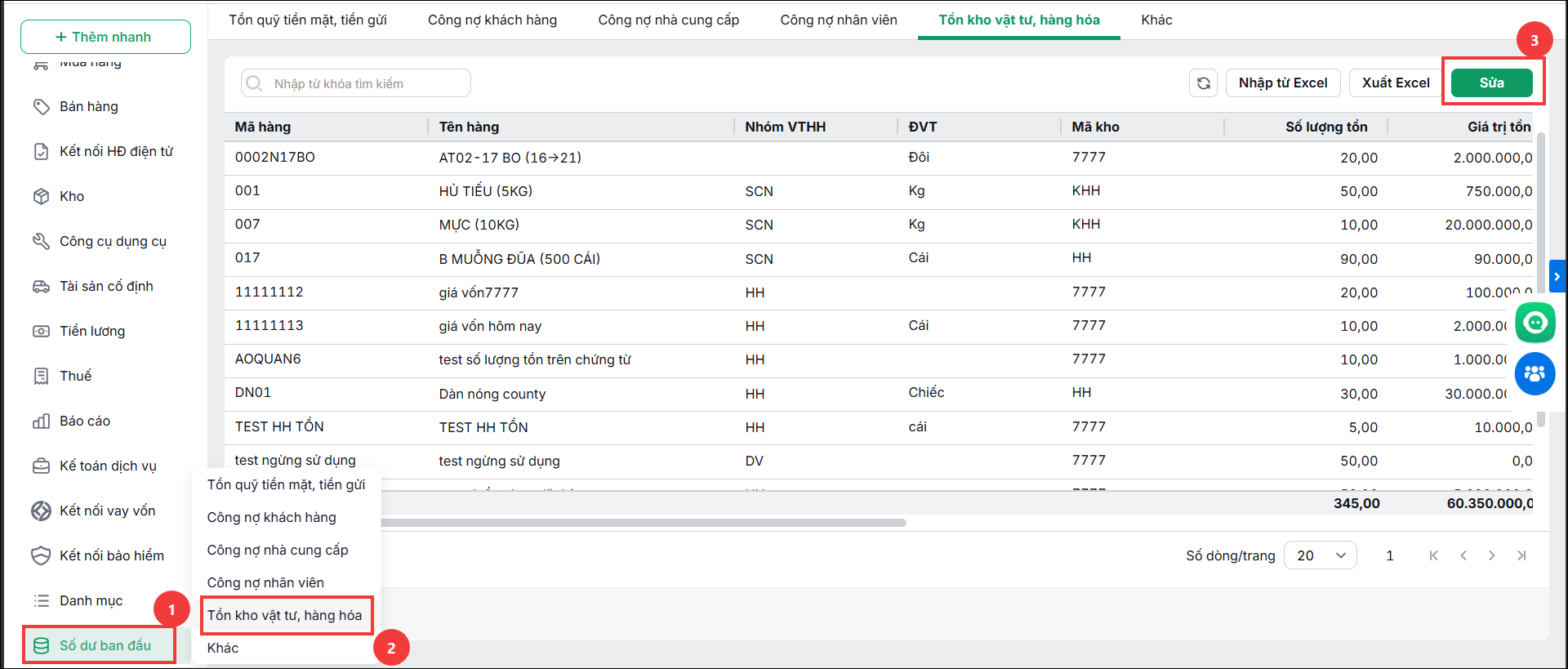Screen dimensions: 1568x669
Task: Click the Nhập từ Excel button
Action: [x=1283, y=83]
